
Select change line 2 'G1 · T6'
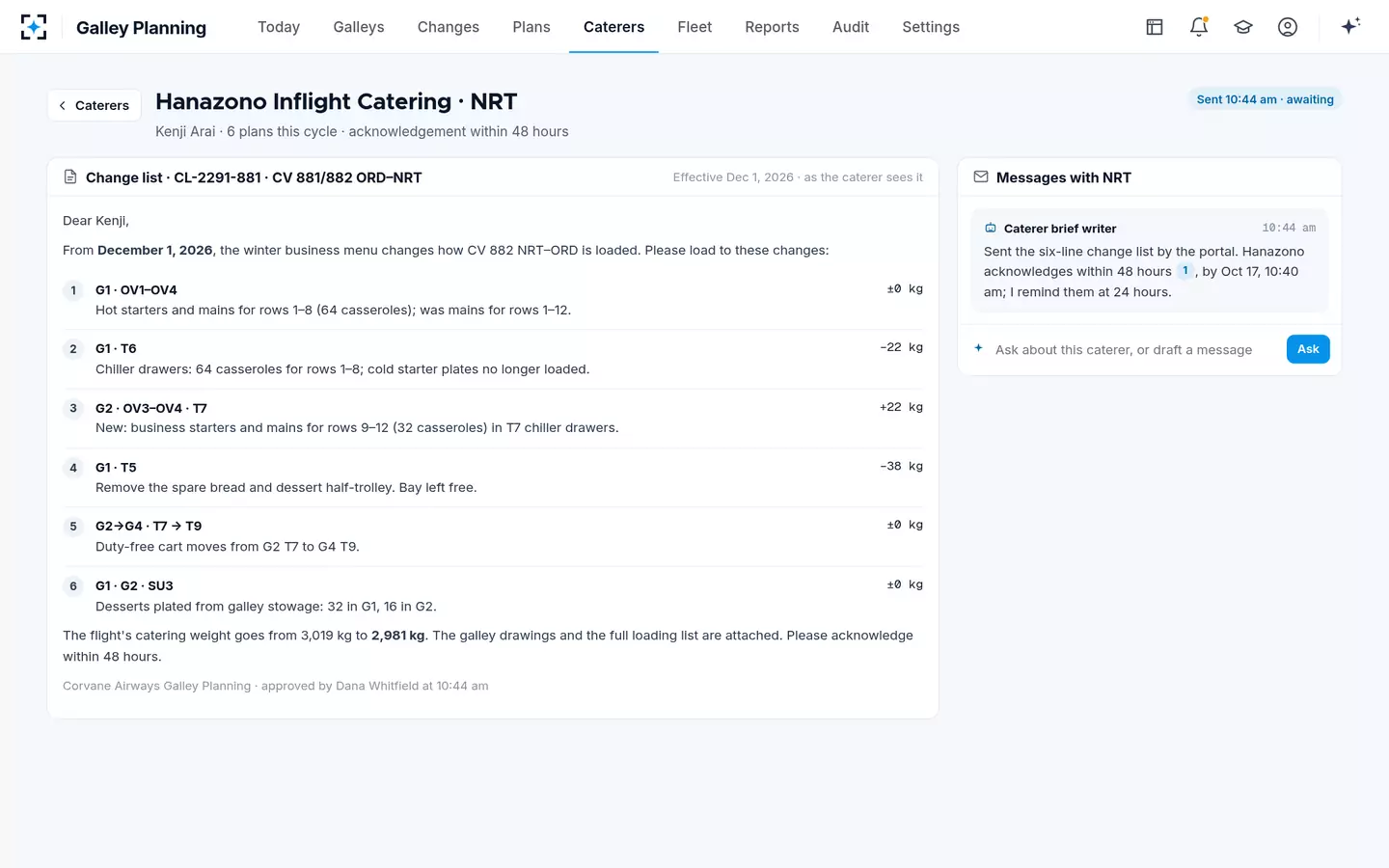coord(493,359)
